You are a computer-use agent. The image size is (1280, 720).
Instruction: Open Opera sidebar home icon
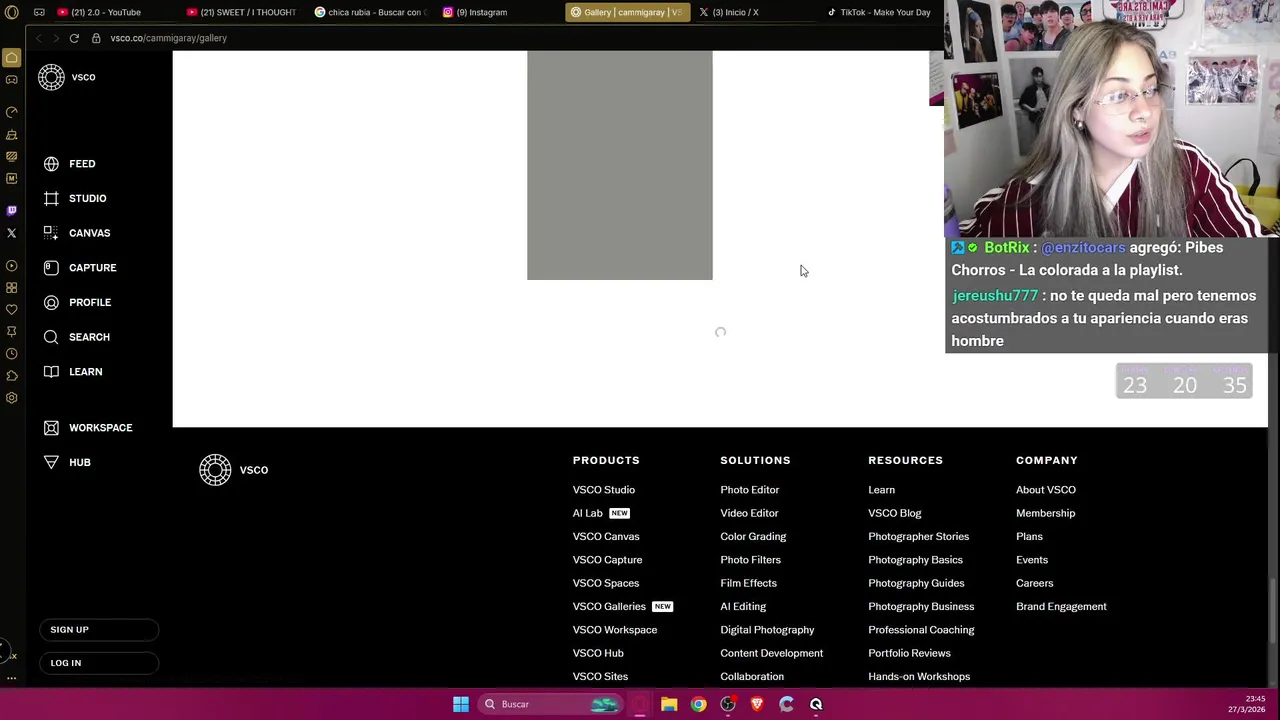[11, 58]
